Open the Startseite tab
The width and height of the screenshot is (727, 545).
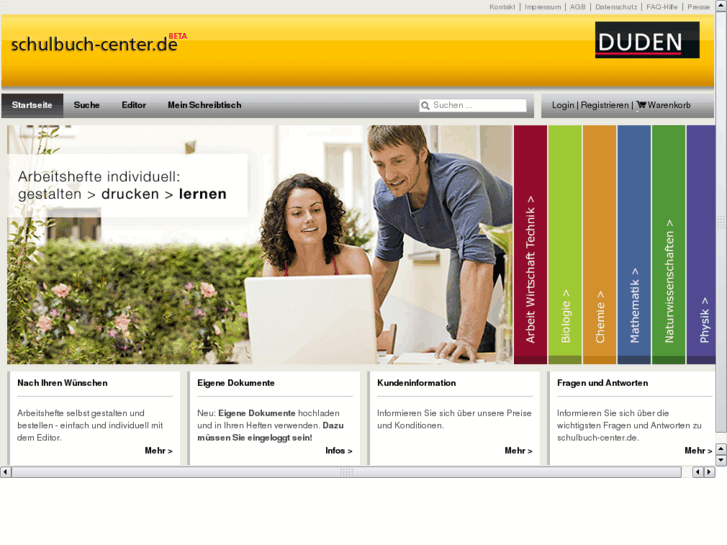point(32,105)
